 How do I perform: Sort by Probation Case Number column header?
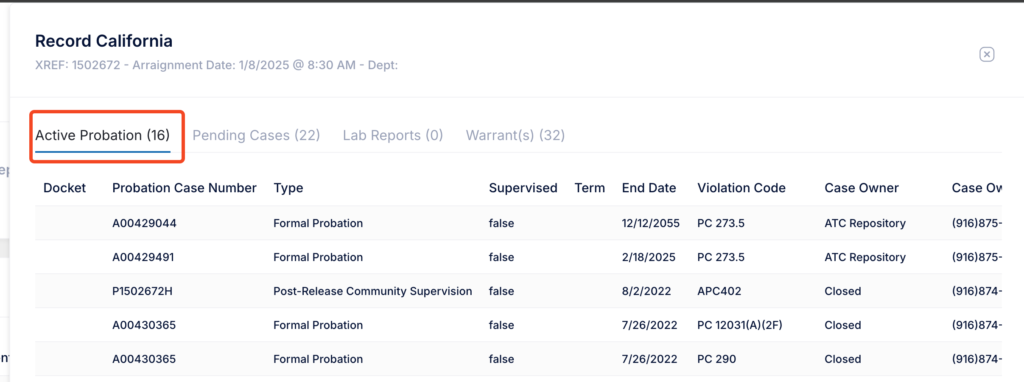click(x=184, y=188)
